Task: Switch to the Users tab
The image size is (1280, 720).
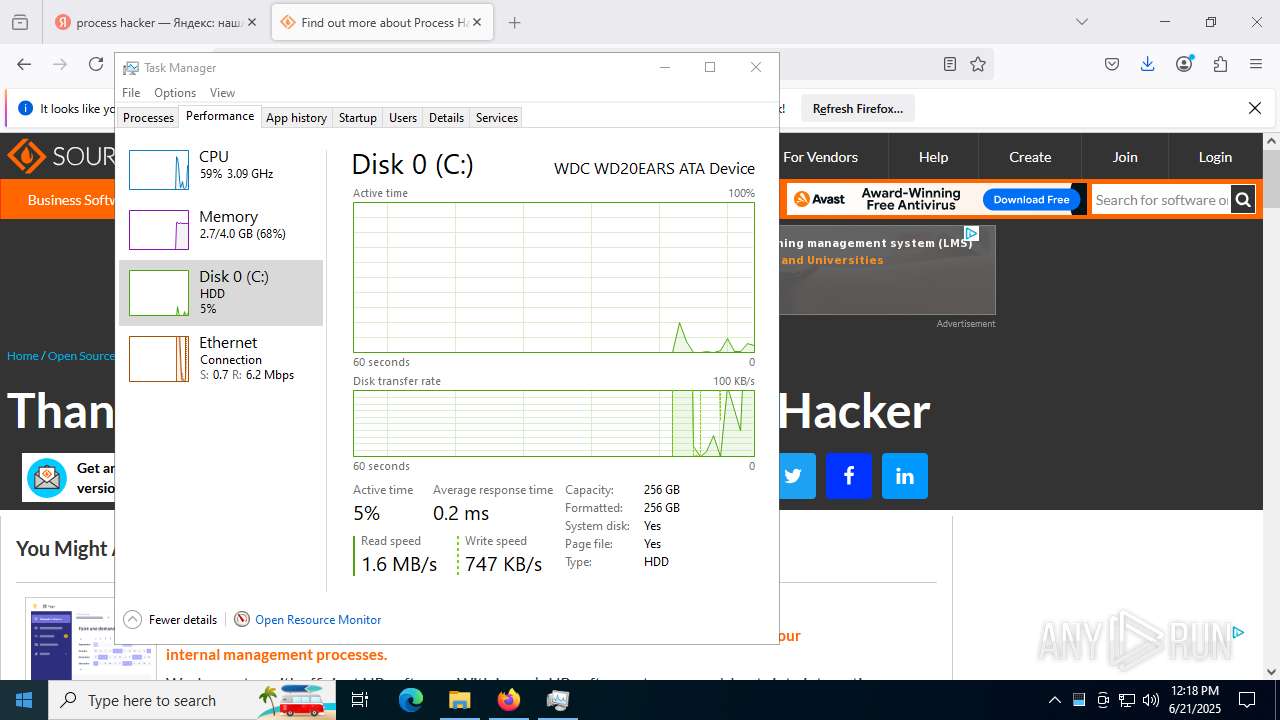Action: click(403, 118)
